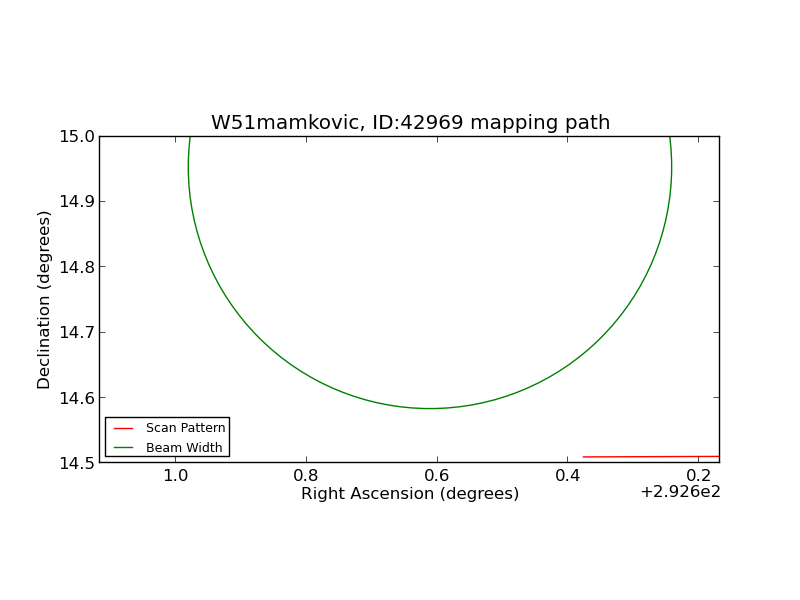Image resolution: width=800 pixels, height=600 pixels.
Task: Click the bottom of the green beam width circle
Action: point(430,408)
